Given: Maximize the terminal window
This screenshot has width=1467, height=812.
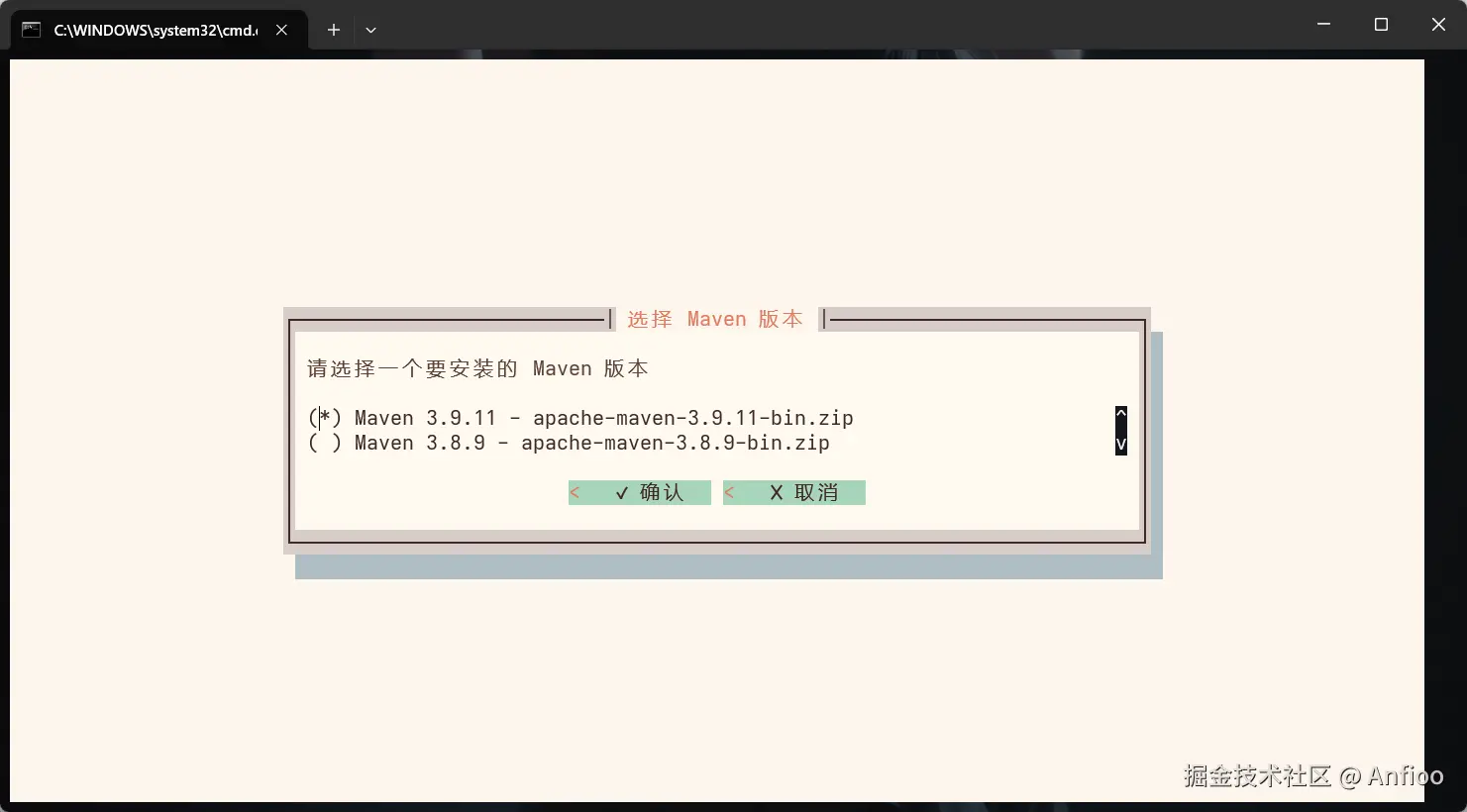Looking at the screenshot, I should tap(1381, 25).
